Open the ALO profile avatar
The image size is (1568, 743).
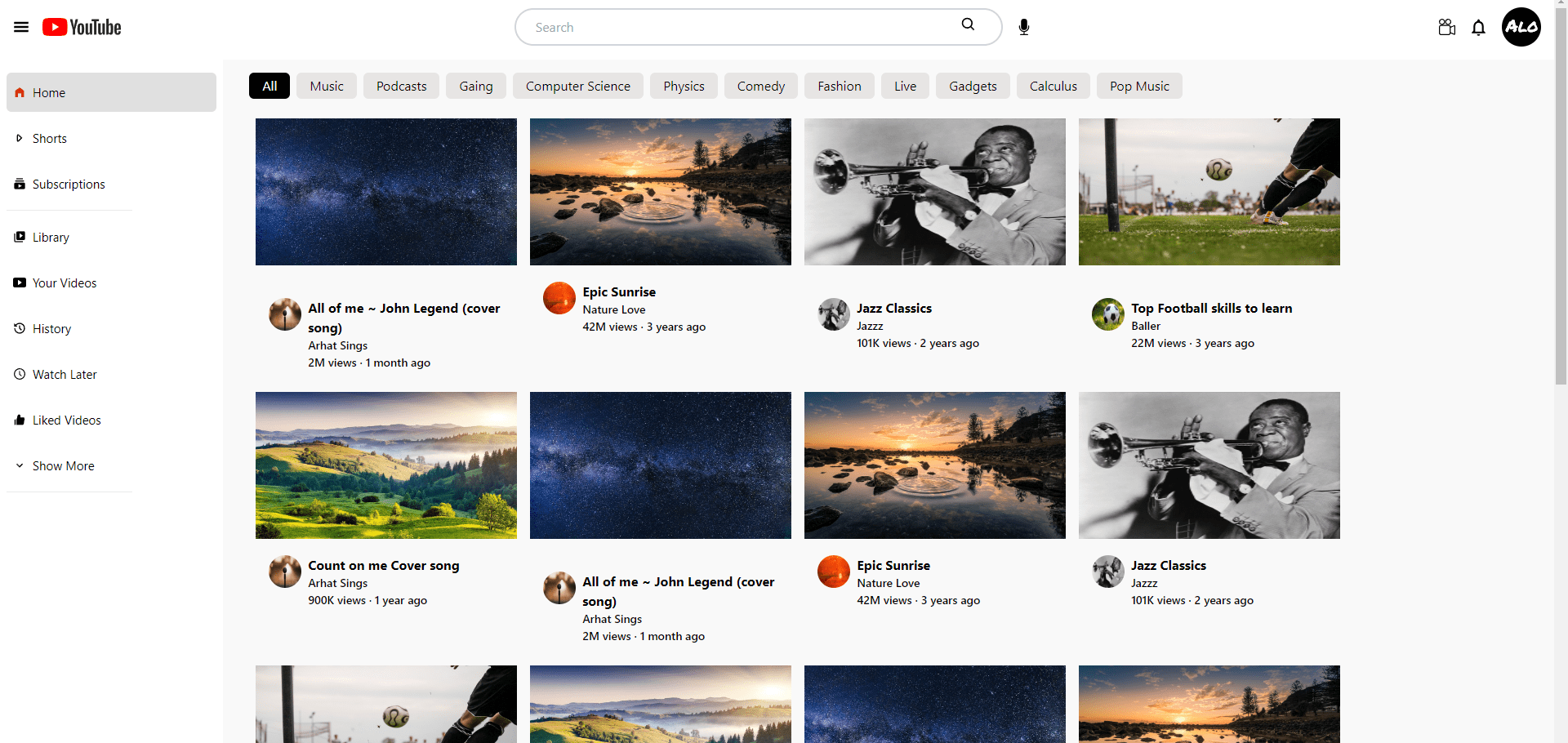pos(1521,27)
